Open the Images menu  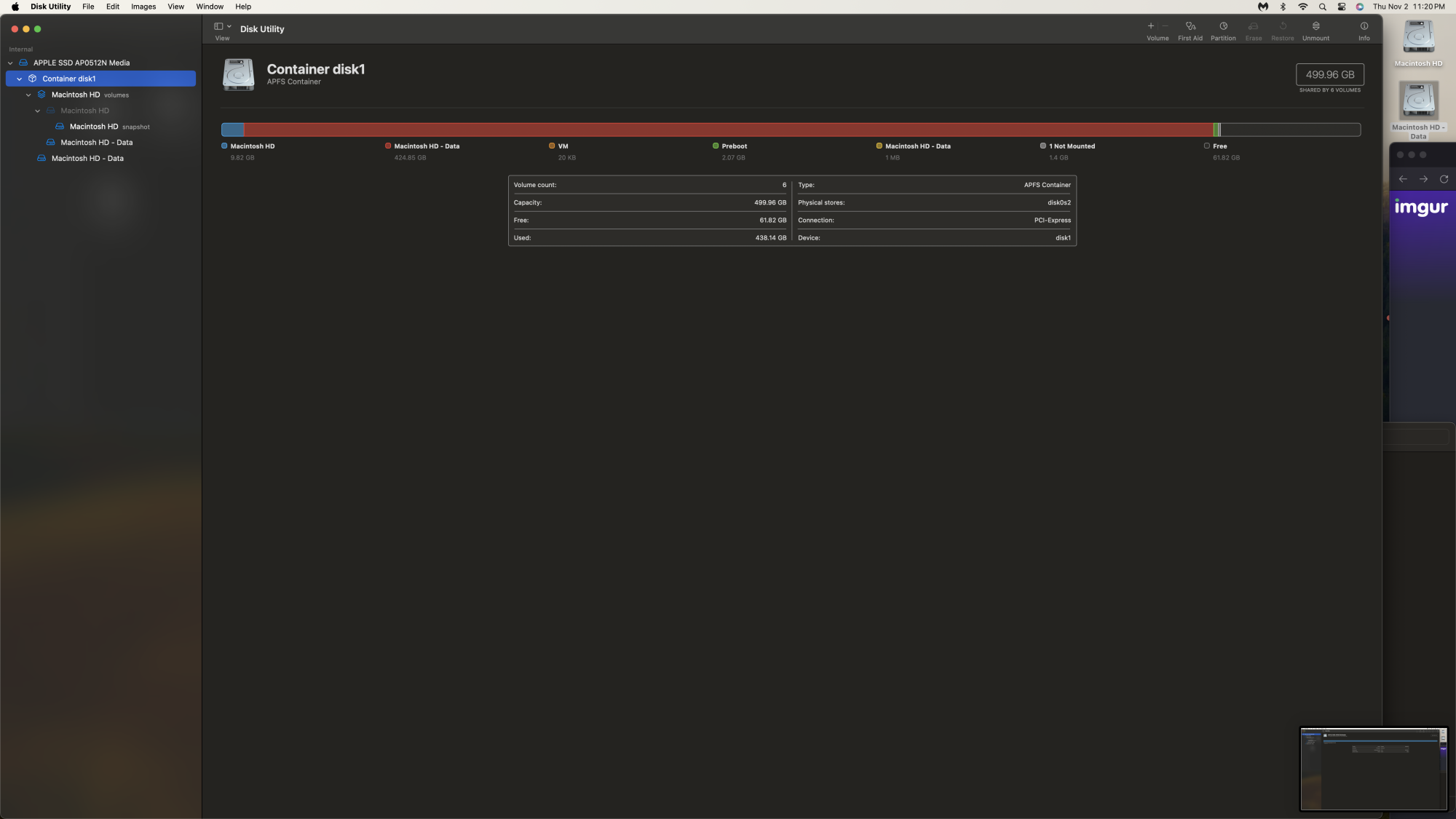pos(143,7)
